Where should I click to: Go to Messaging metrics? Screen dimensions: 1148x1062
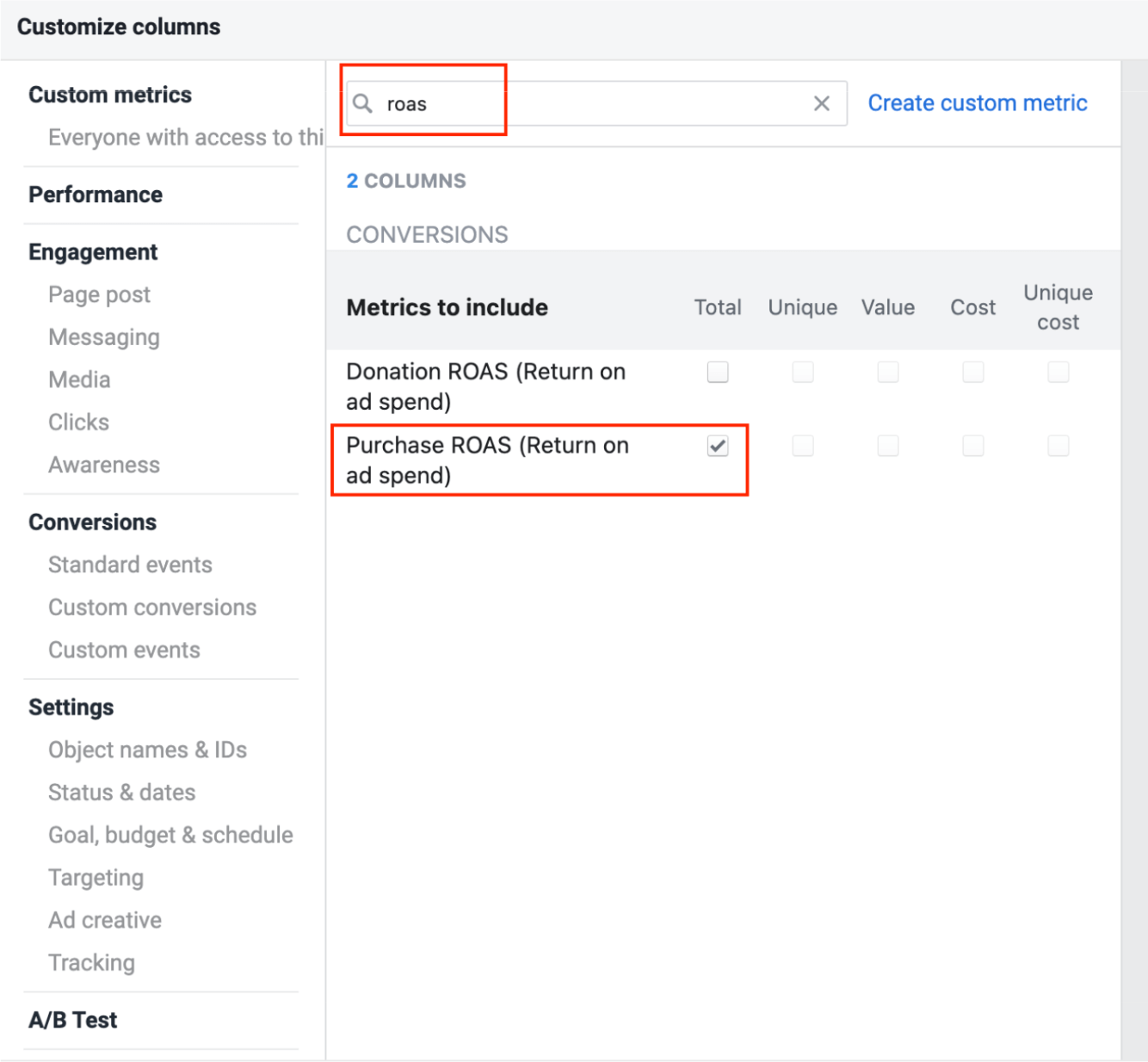[104, 337]
